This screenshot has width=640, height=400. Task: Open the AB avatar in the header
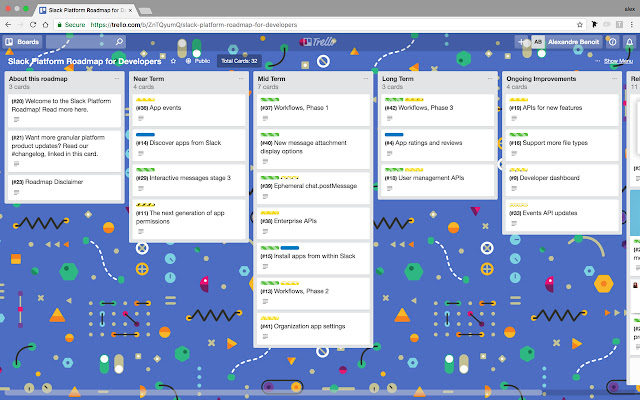tap(538, 42)
